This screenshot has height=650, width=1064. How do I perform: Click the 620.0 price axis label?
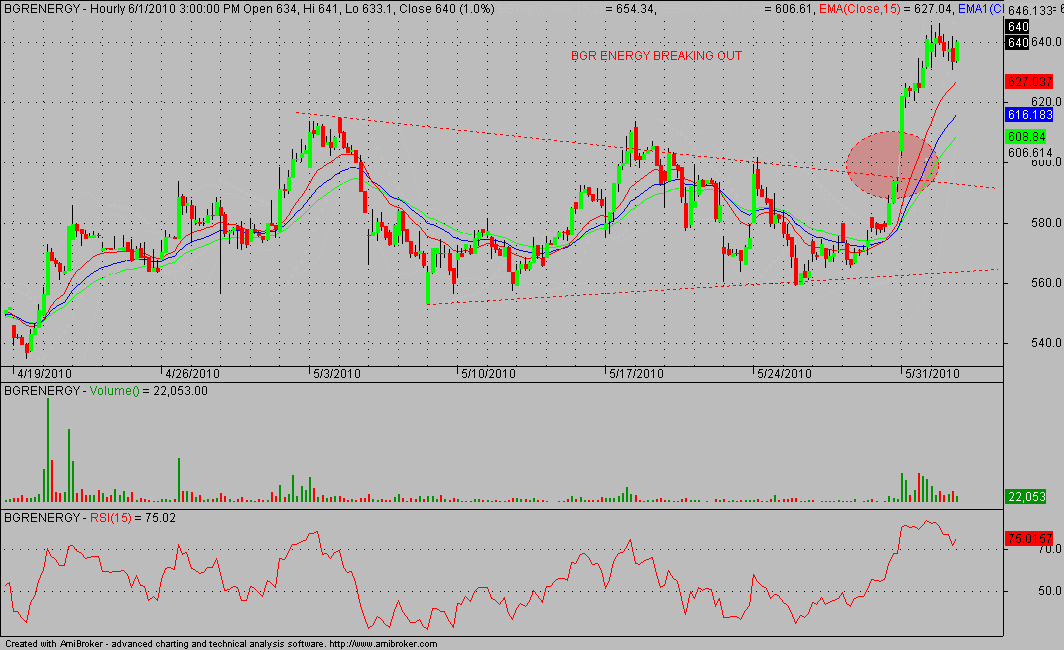tap(1046, 102)
